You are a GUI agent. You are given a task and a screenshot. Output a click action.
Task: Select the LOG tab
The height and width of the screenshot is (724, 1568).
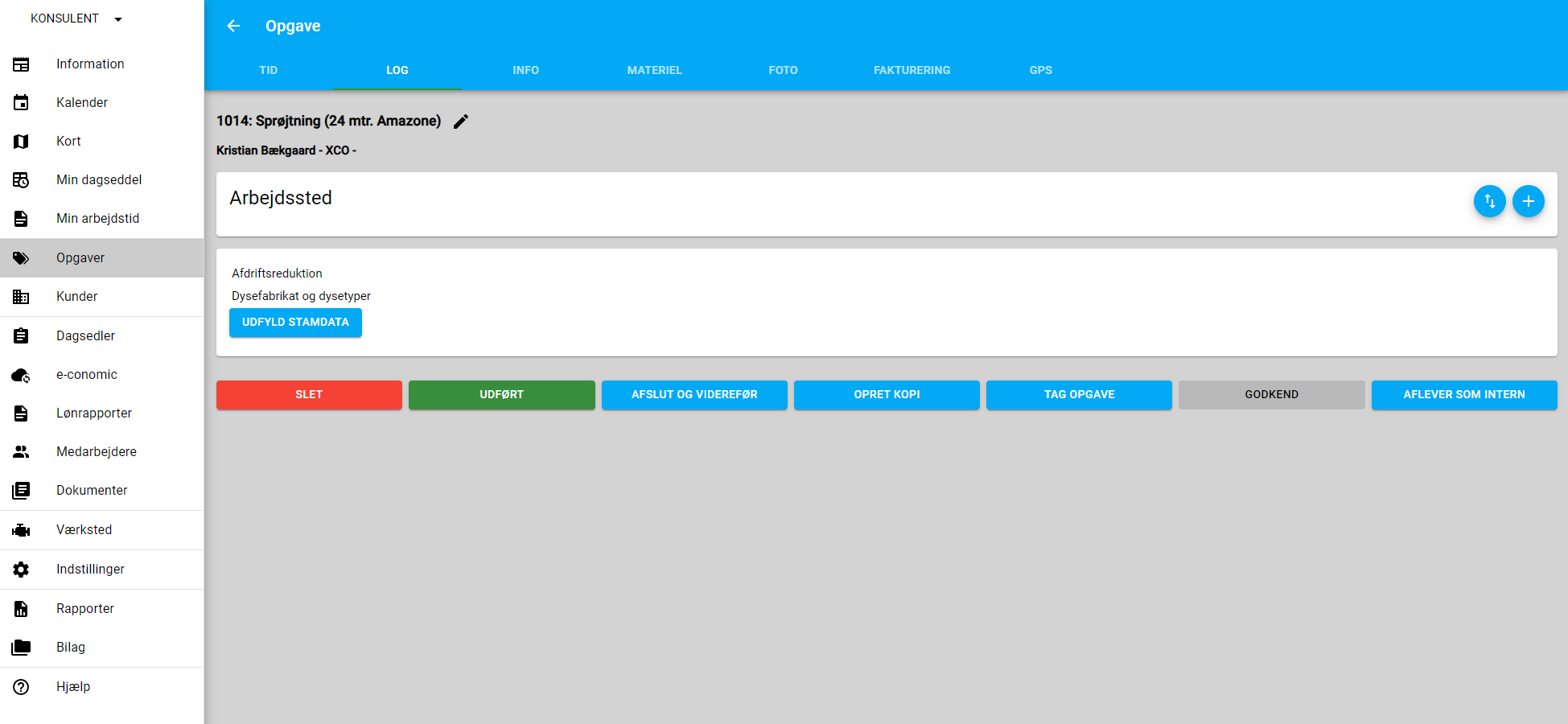[397, 70]
